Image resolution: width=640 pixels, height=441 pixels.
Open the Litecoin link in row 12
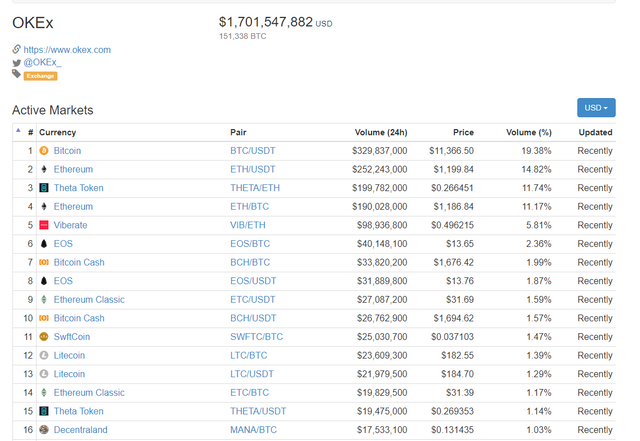(69, 355)
